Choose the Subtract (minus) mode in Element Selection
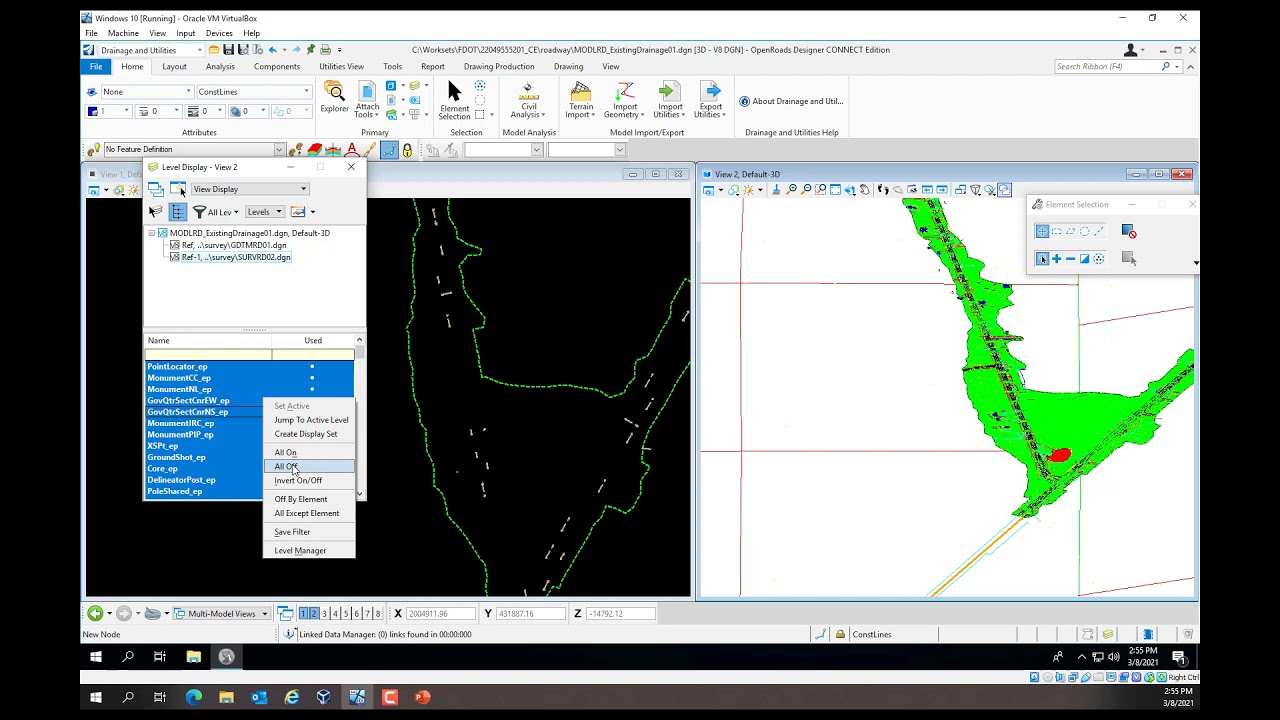This screenshot has width=1280, height=720. (1070, 259)
